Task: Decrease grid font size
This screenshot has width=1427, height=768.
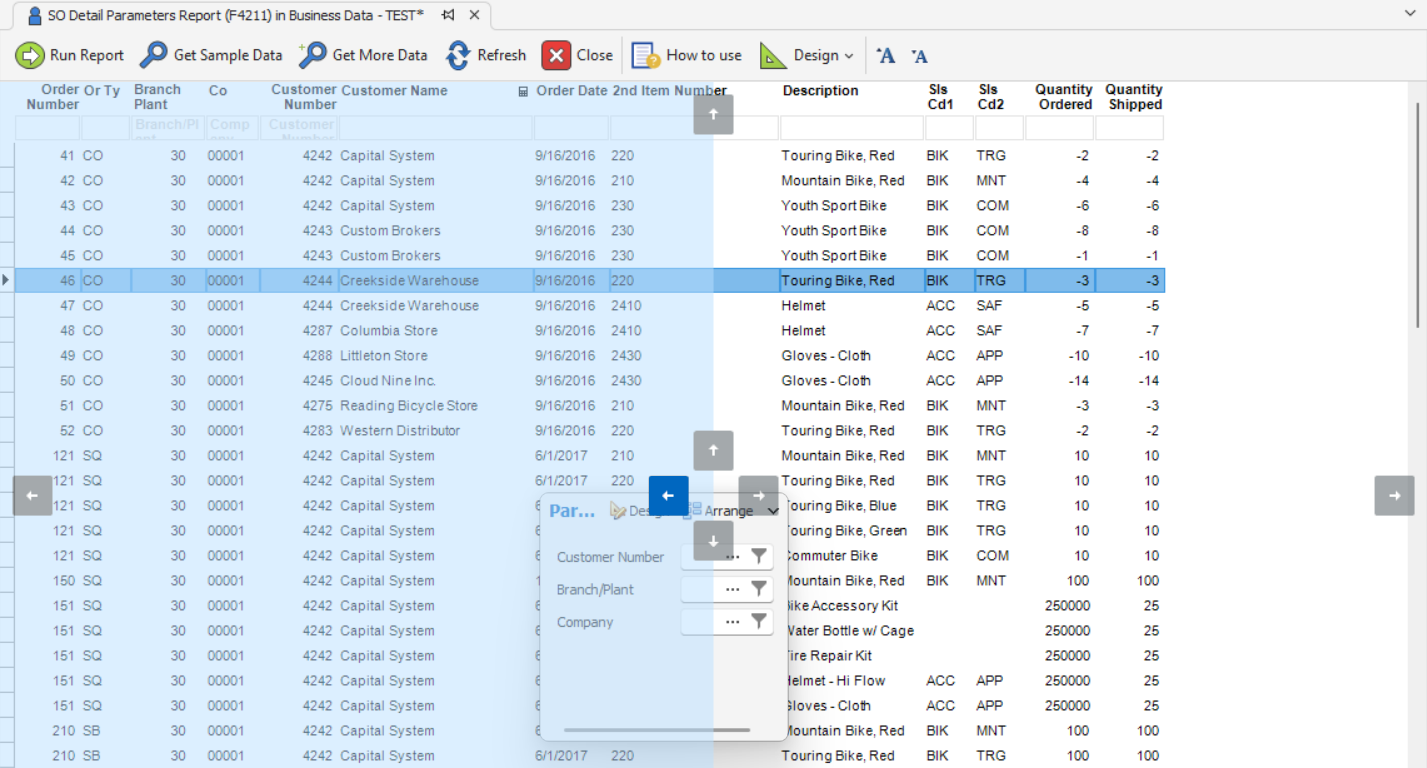Action: tap(920, 56)
